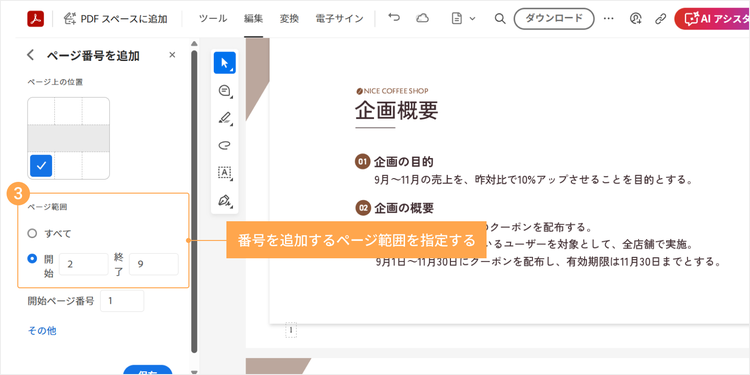Select the すべて radio button
Image resolution: width=750 pixels, height=375 pixels.
[32, 233]
